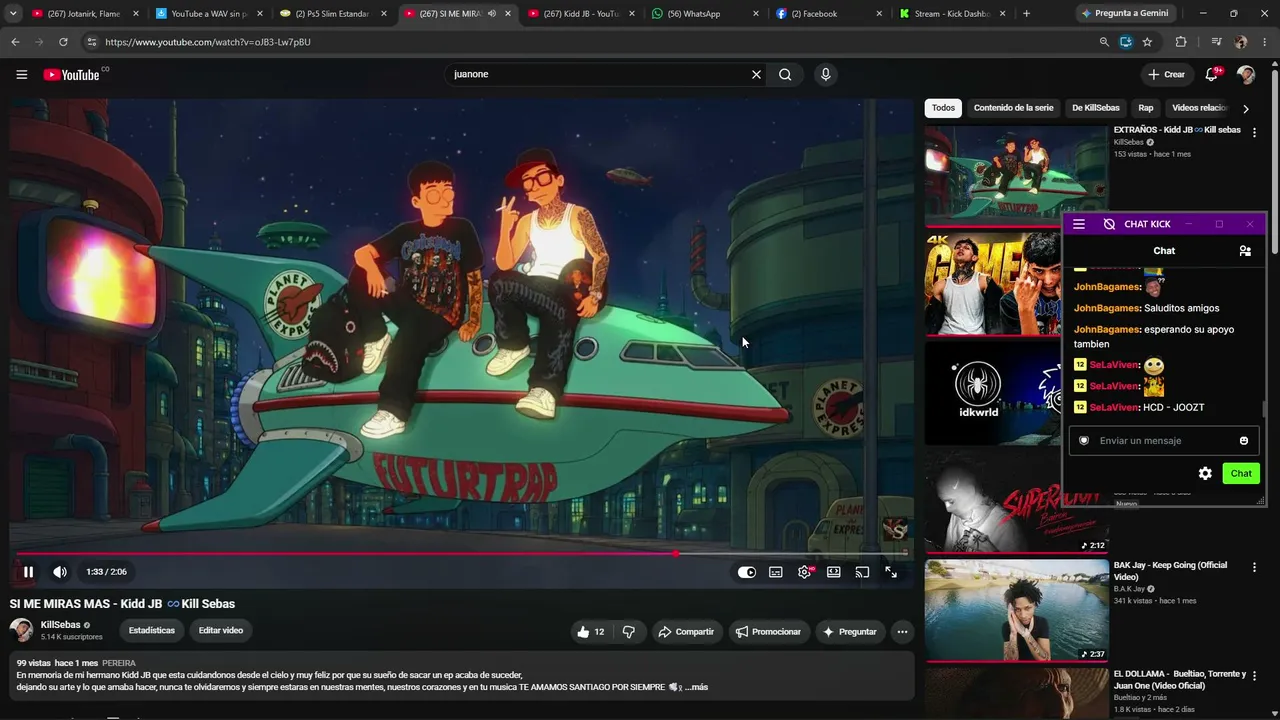Viewport: 1280px width, 720px height.
Task: Bookmark this page with the star
Action: [1147, 42]
